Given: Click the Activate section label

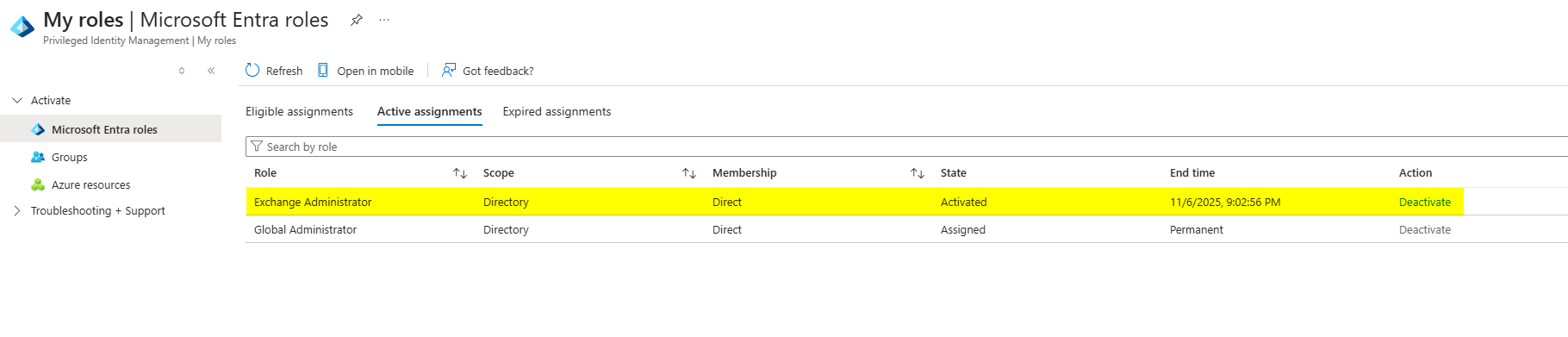Looking at the screenshot, I should pos(51,100).
